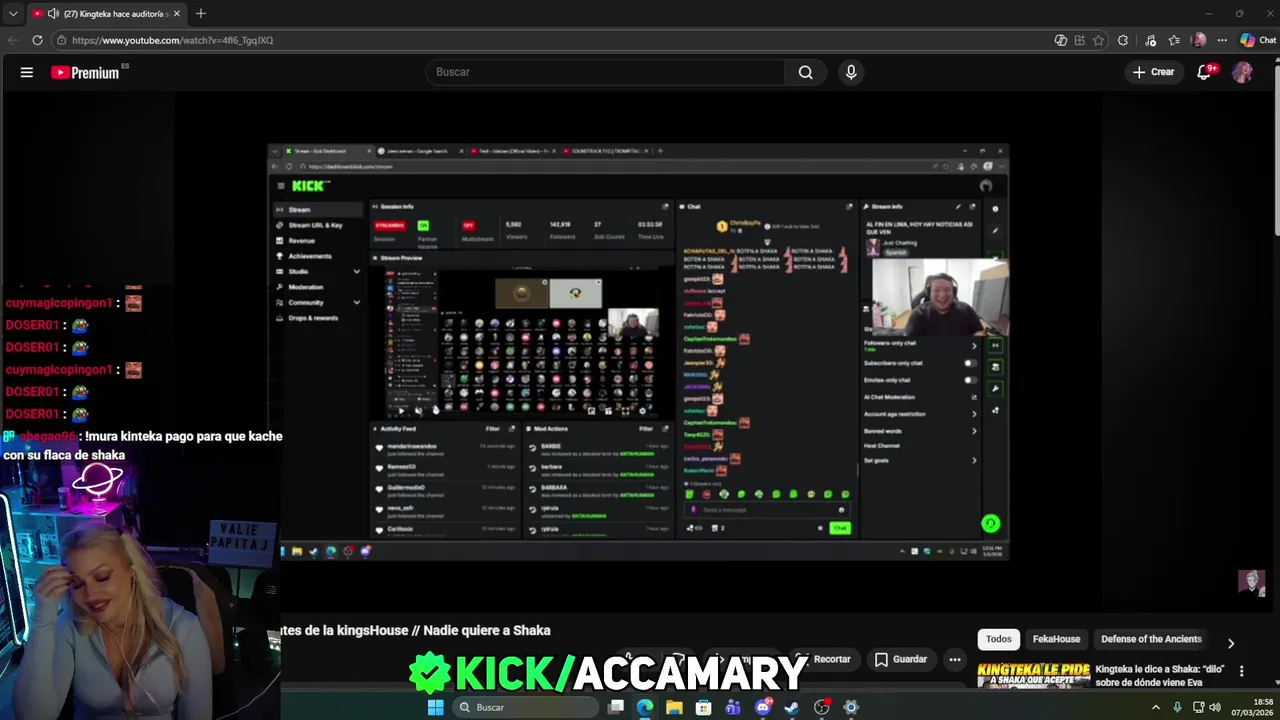Open YouTube account avatar menu
Image resolution: width=1280 pixels, height=720 pixels.
coord(1242,72)
